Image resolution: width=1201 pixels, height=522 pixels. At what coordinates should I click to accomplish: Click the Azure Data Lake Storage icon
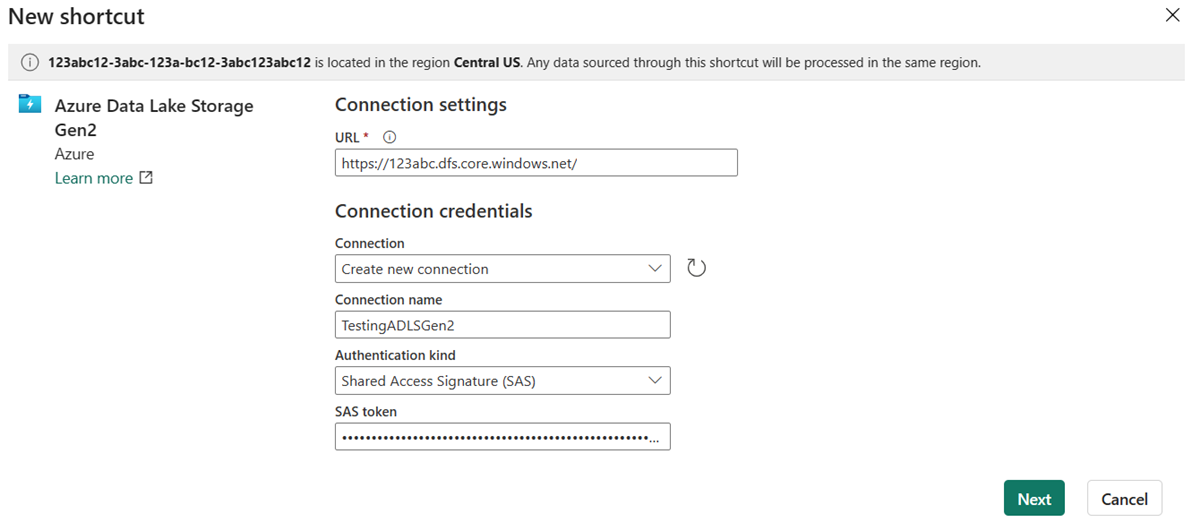coord(30,104)
